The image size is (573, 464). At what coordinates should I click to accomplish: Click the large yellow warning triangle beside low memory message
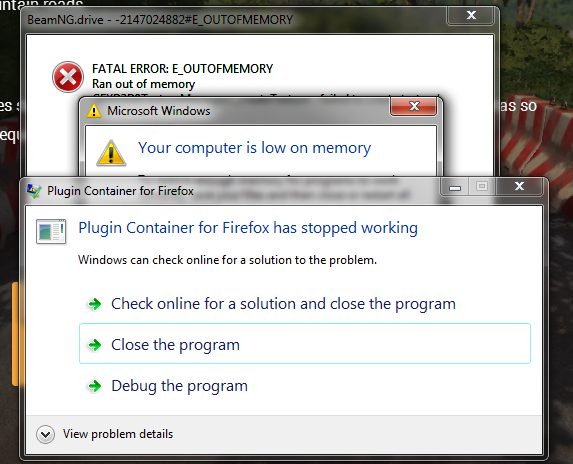(x=111, y=153)
